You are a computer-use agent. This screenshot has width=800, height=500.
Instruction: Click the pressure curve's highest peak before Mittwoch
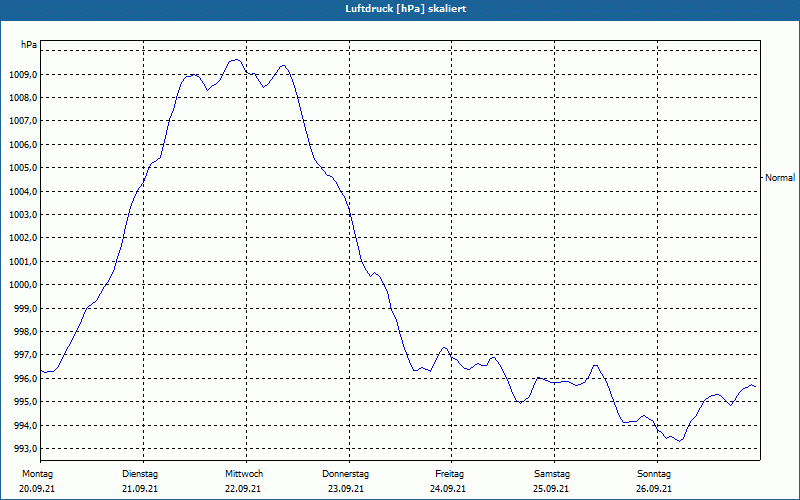pyautogui.click(x=236, y=60)
